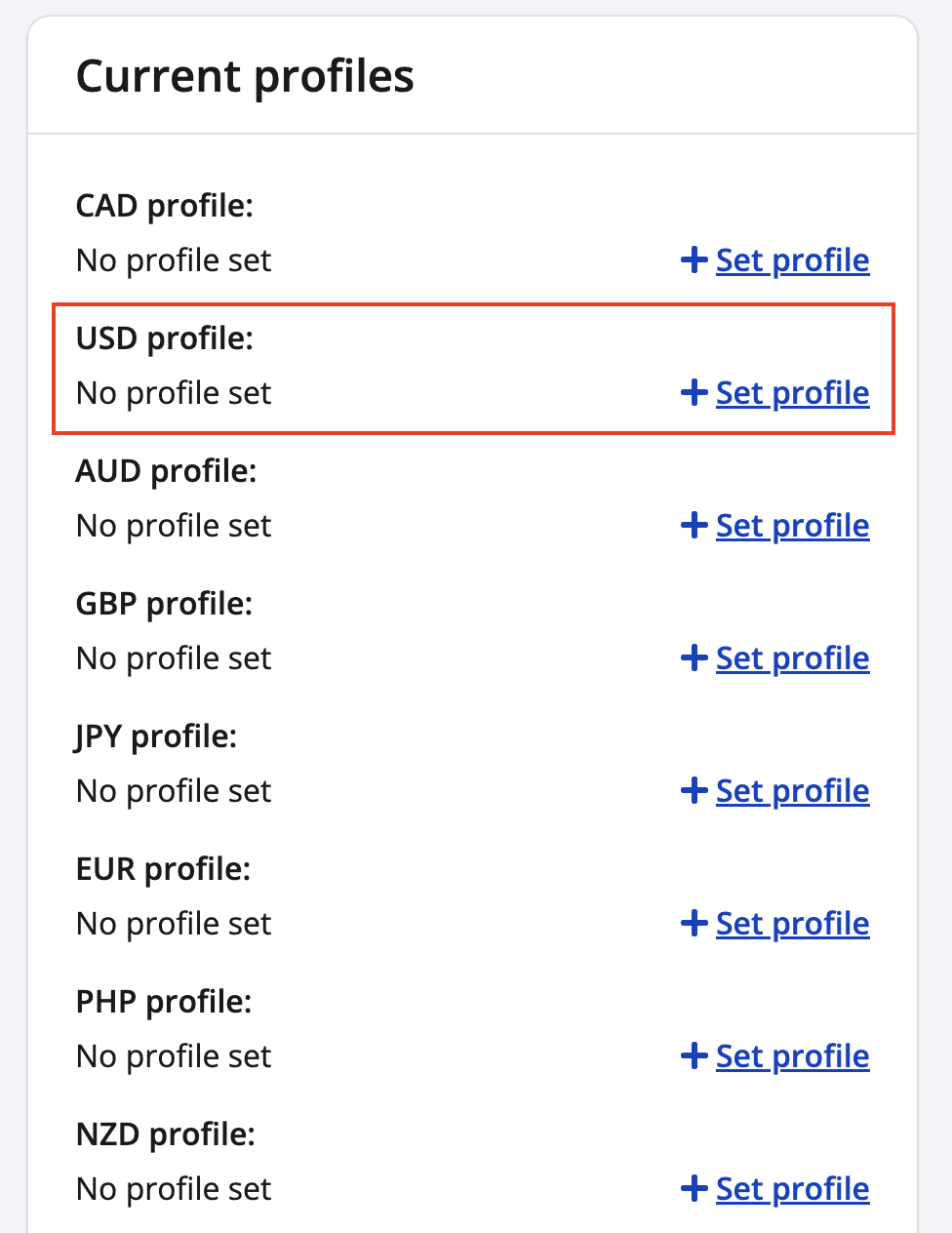This screenshot has height=1233, width=952.
Task: Click the plus icon for CAD profile
Action: click(x=694, y=260)
